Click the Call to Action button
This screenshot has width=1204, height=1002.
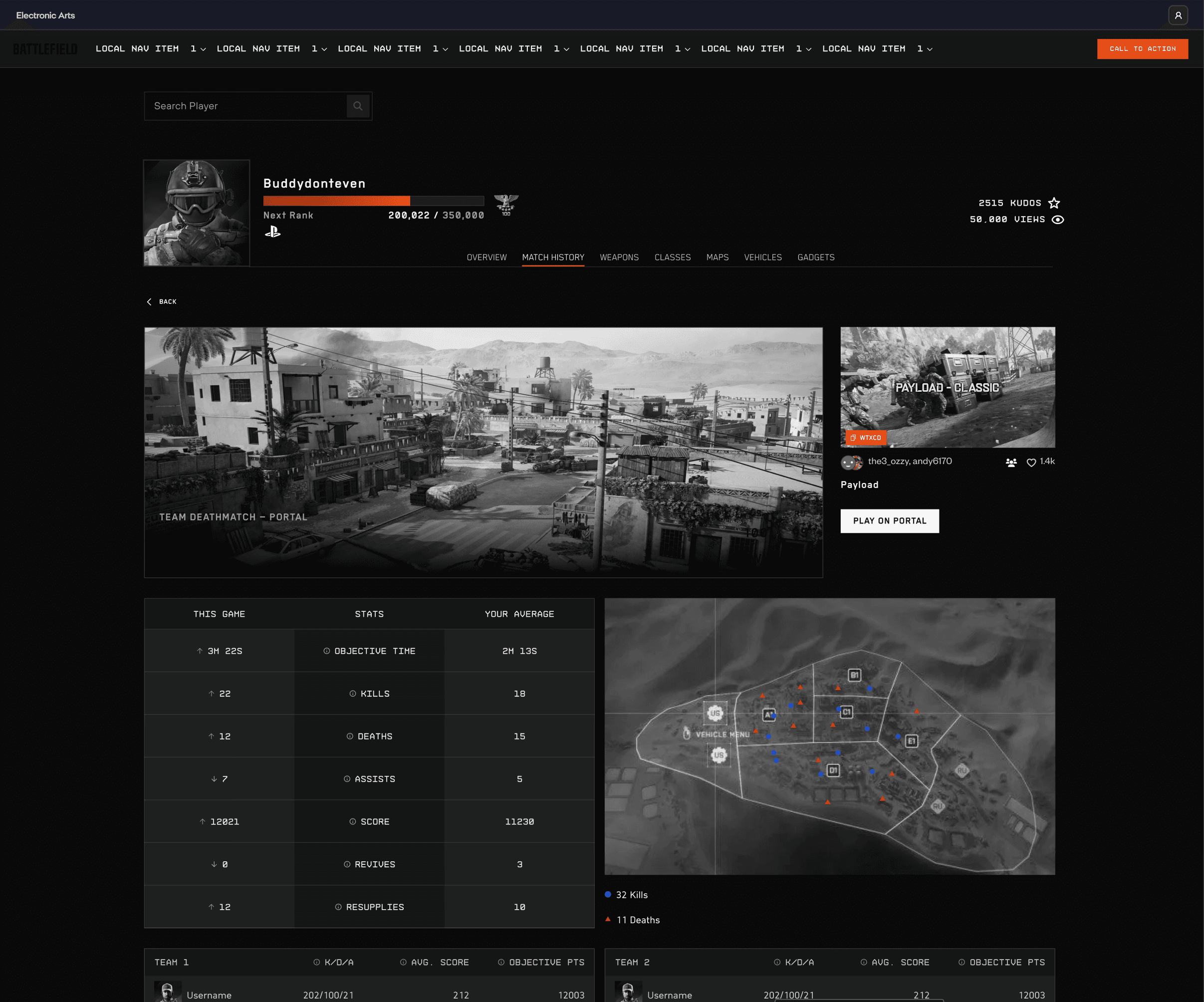tap(1143, 49)
